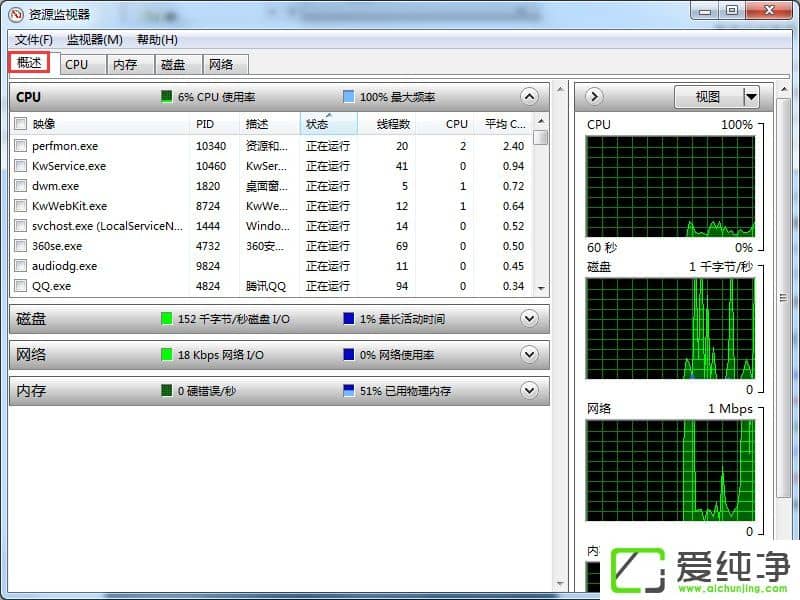This screenshot has height=600, width=800.
Task: Check the perfmon.exe process checkbox
Action: coord(20,145)
